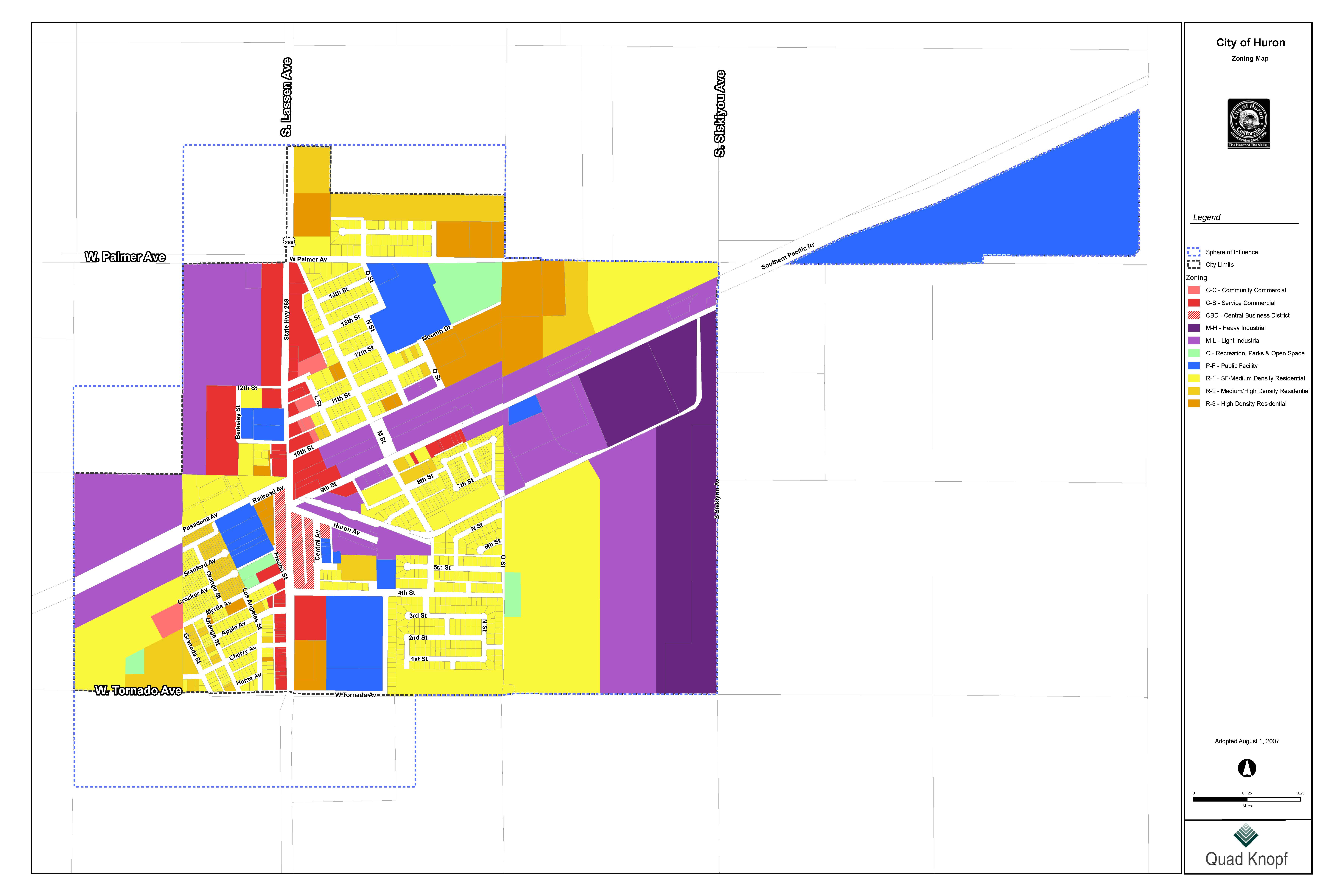Click the 'Los Angeles St' street label

point(252,609)
